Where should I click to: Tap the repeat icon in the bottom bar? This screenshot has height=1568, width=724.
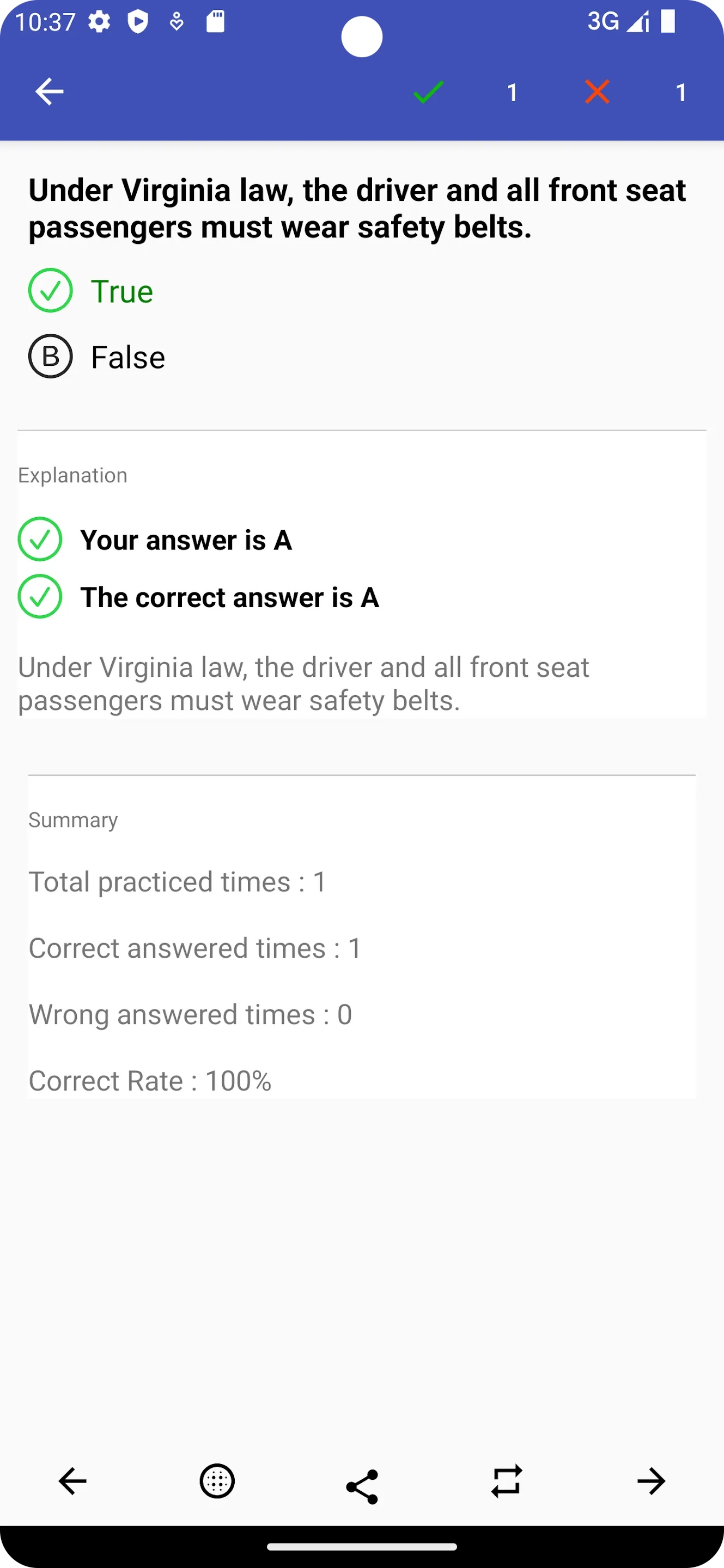pyautogui.click(x=507, y=1481)
